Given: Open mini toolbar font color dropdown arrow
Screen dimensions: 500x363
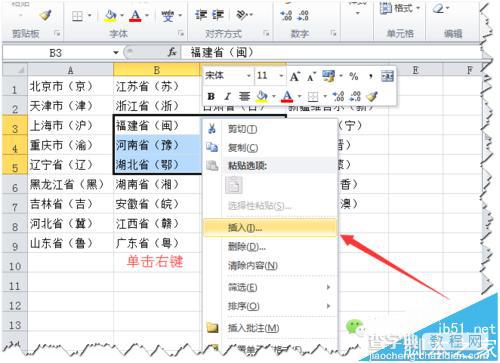Looking at the screenshot, I should point(299,97).
